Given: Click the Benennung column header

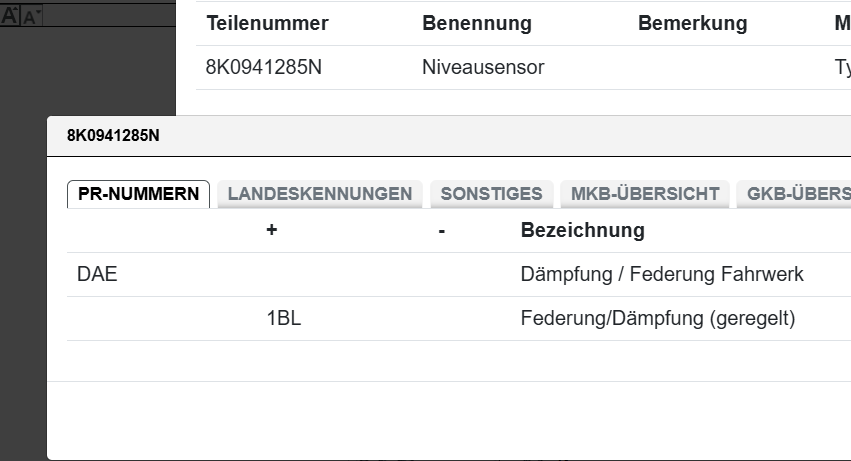Looking at the screenshot, I should point(477,23).
